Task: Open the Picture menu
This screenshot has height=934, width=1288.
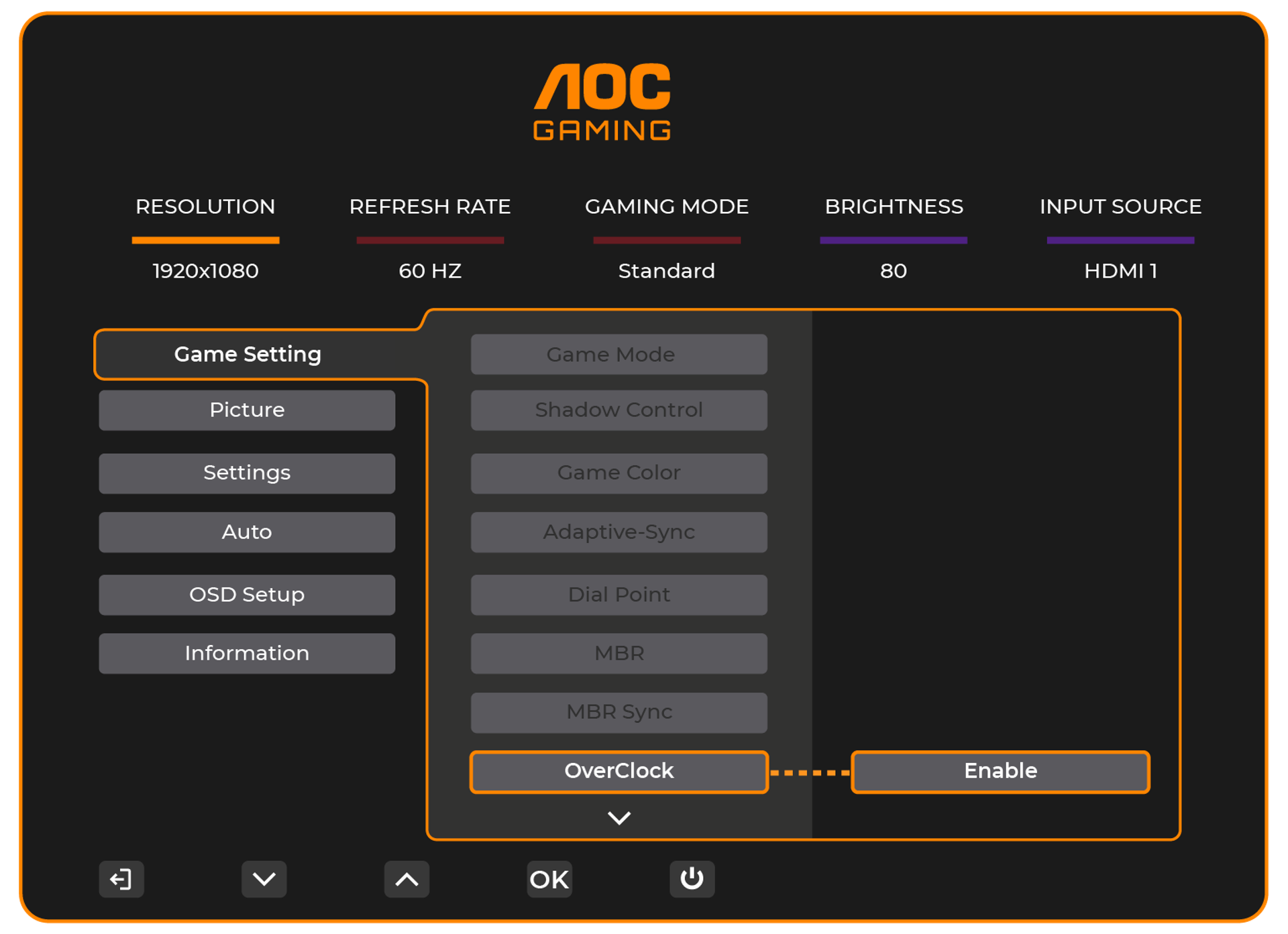Action: click(247, 410)
